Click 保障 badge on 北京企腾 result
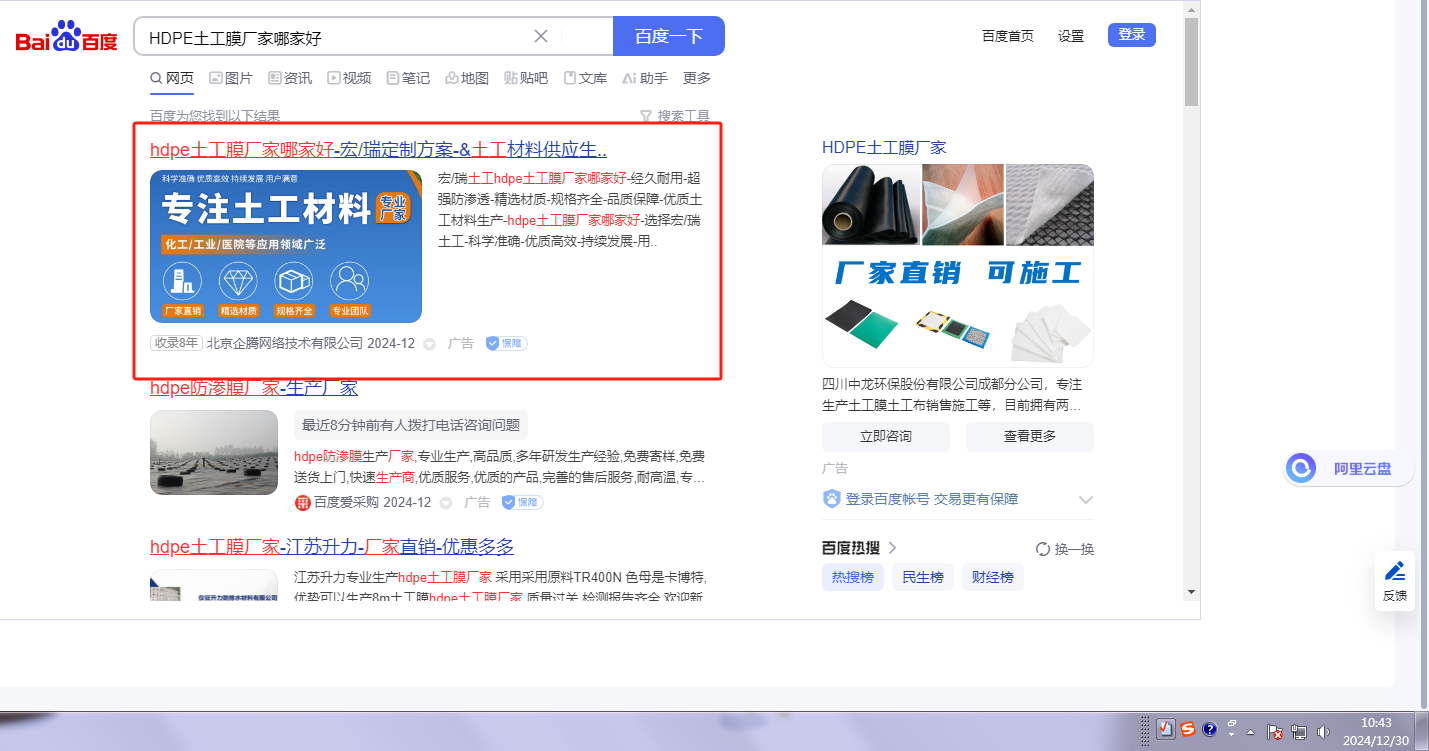This screenshot has width=1429, height=751. pos(506,343)
